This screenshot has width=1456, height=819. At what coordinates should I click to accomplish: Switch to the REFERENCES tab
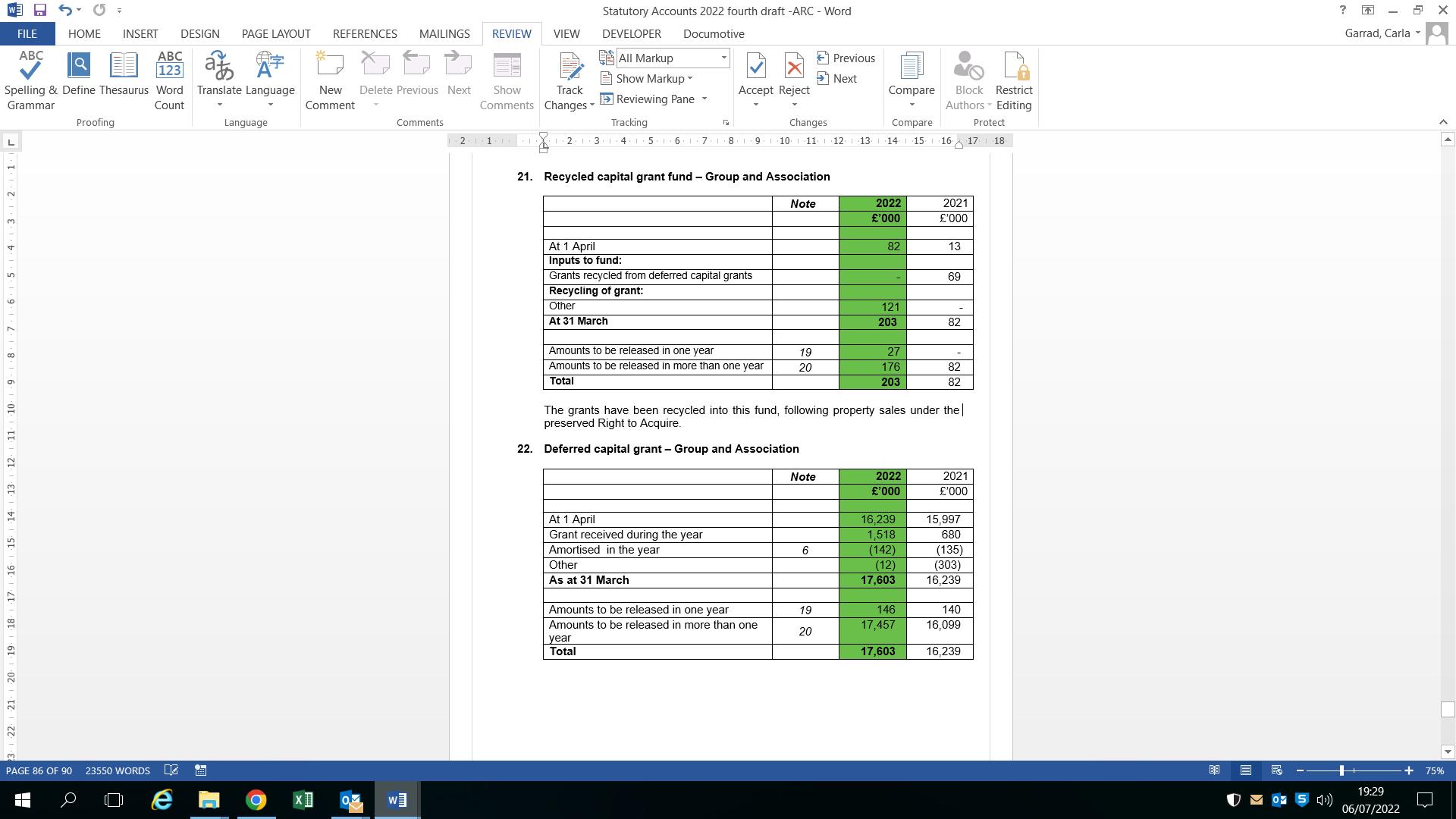pos(365,34)
